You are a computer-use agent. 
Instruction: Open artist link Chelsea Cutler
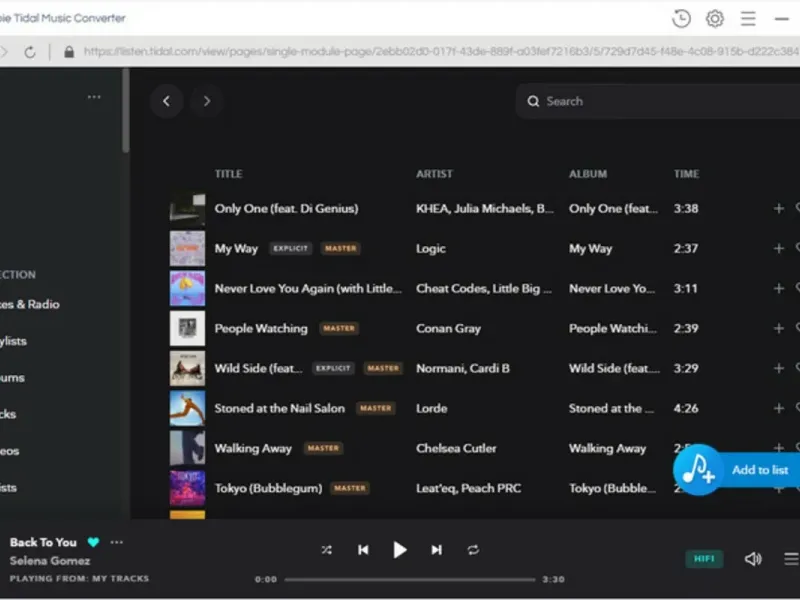456,448
